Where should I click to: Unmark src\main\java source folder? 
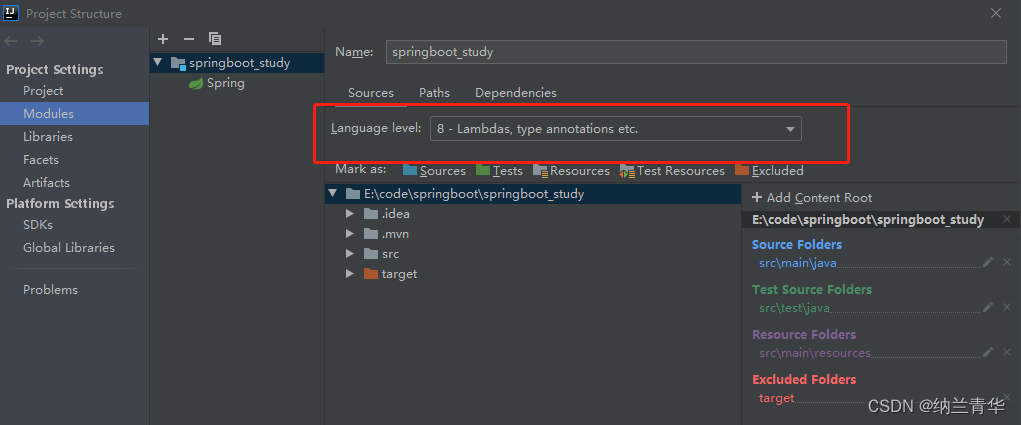(x=1007, y=262)
